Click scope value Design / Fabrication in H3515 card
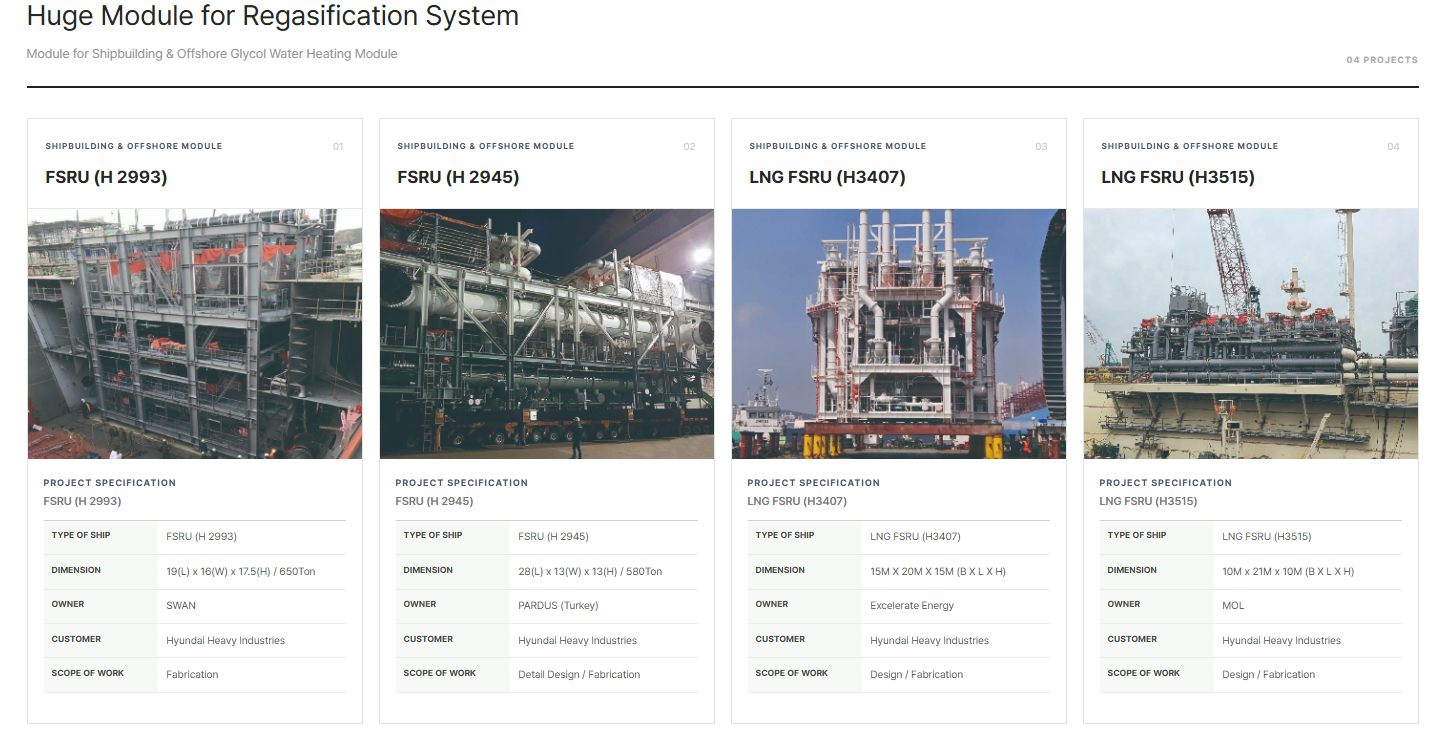 [1269, 675]
